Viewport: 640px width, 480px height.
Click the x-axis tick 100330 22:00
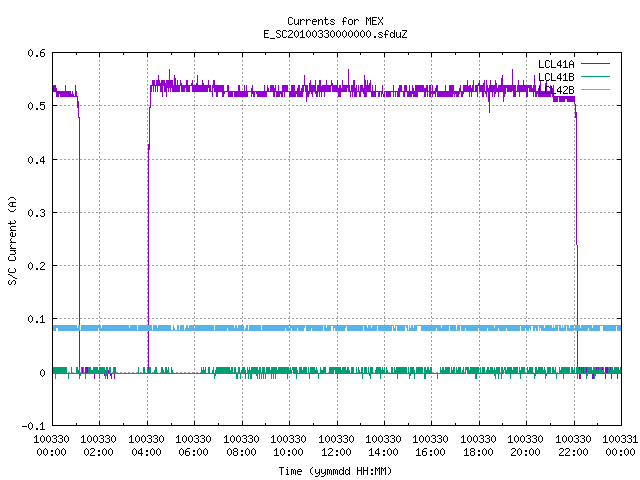pos(573,446)
